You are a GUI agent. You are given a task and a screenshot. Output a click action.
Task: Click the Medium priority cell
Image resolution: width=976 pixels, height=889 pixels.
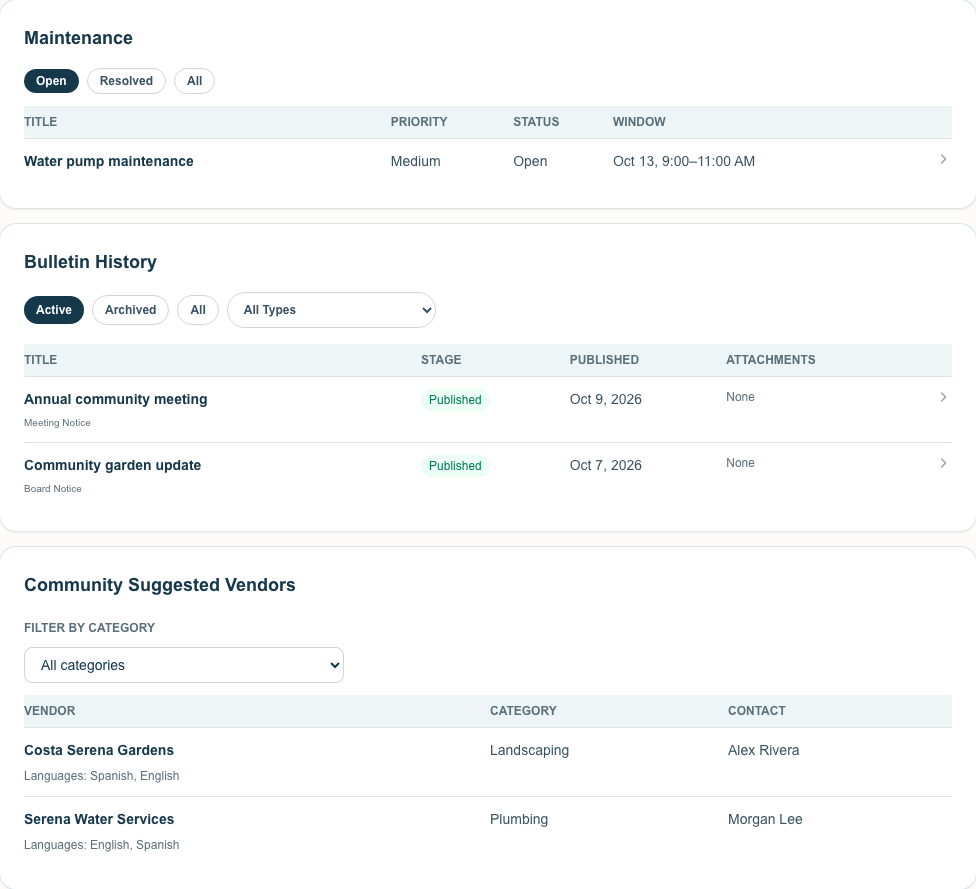pos(415,161)
